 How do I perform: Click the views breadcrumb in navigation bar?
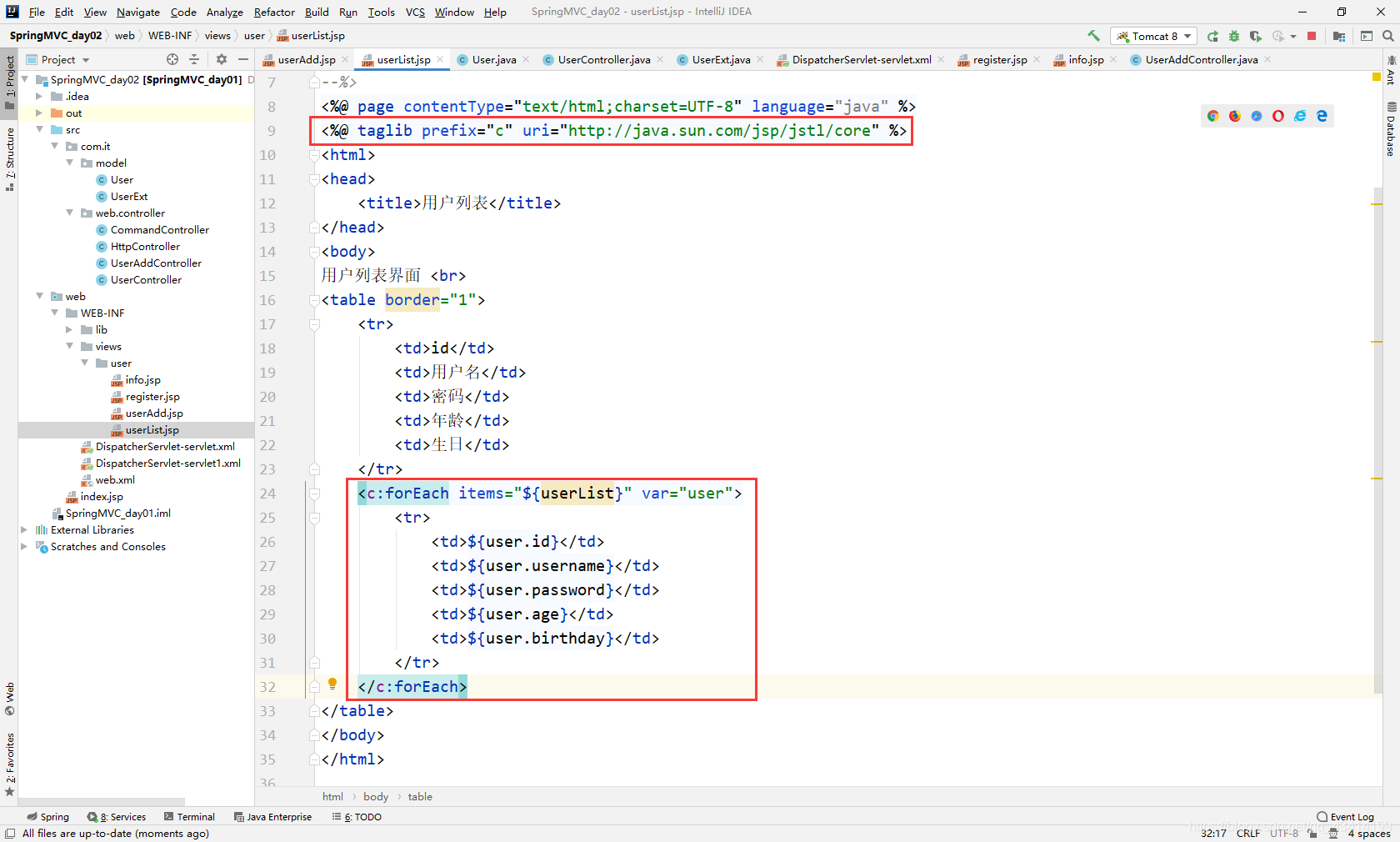(217, 36)
